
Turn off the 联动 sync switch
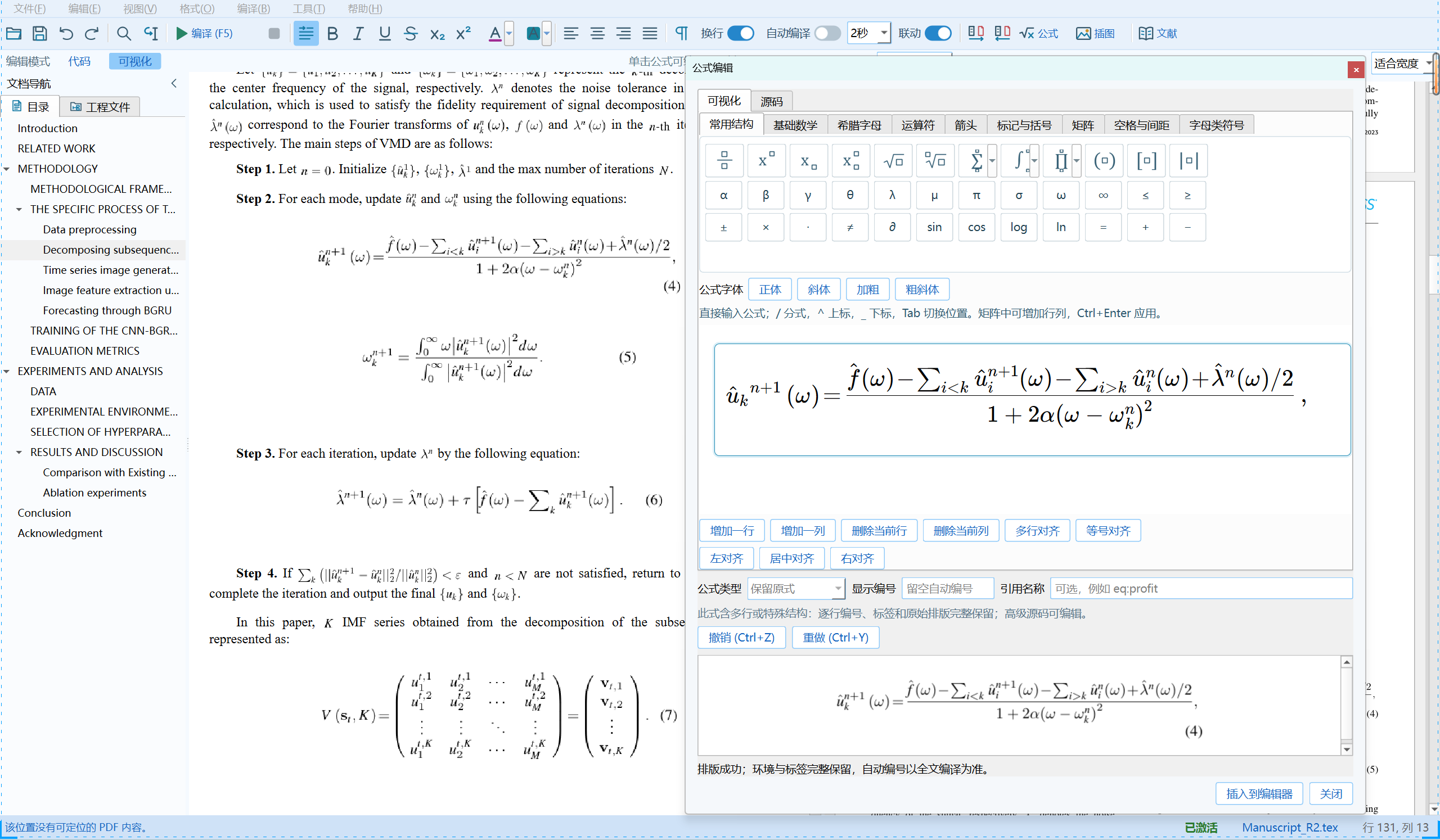(x=938, y=33)
